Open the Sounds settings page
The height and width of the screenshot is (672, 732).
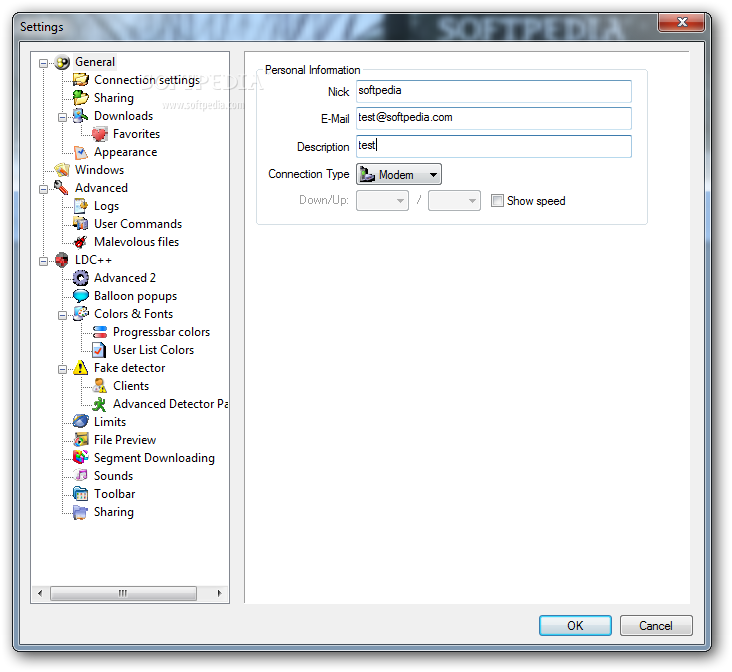(113, 476)
